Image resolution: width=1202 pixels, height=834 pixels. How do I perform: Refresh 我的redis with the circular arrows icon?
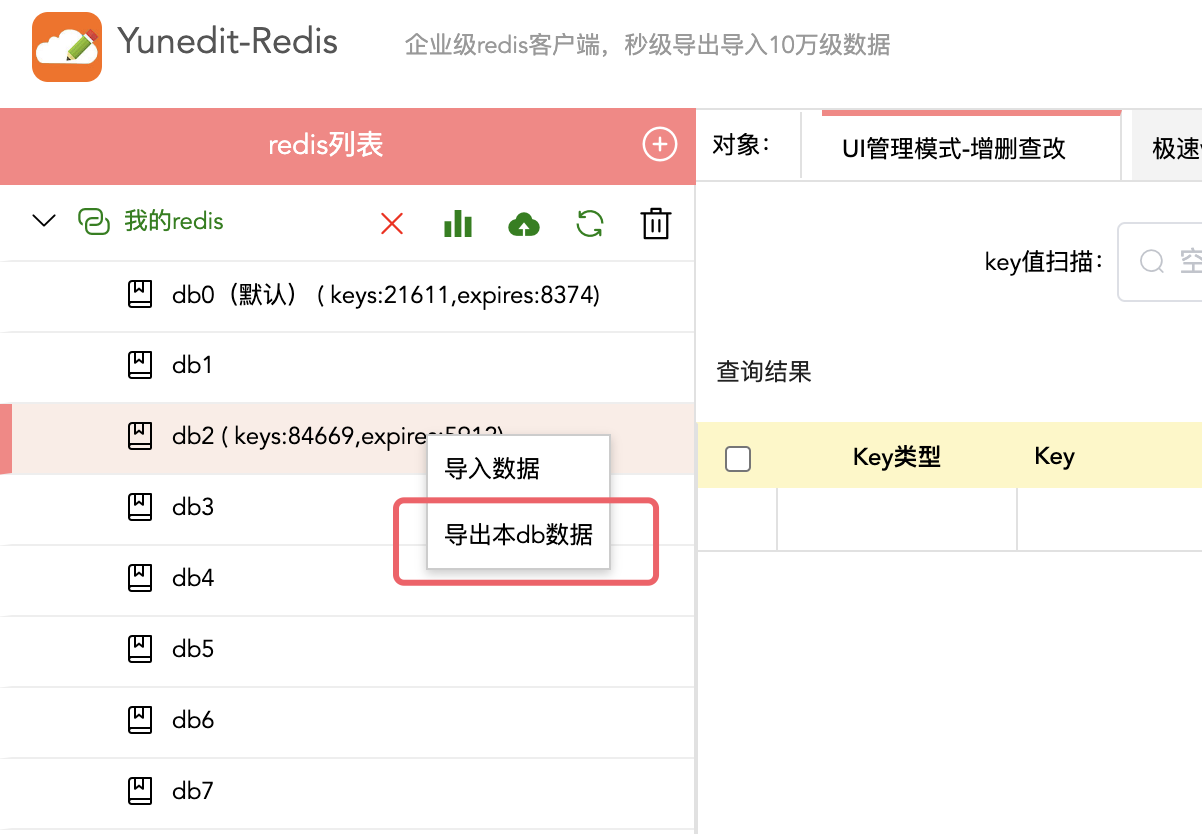click(590, 224)
